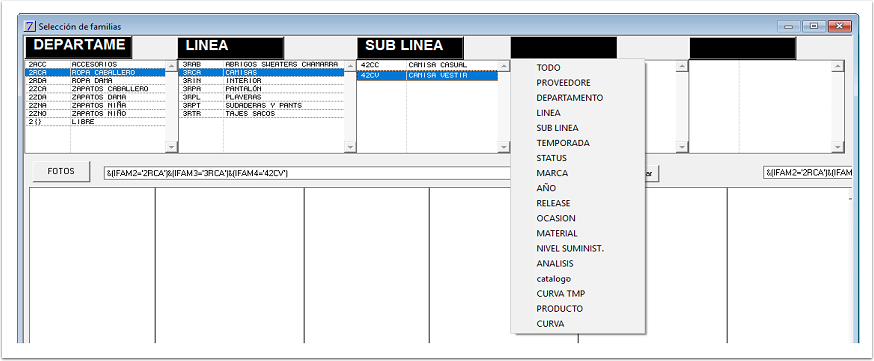The width and height of the screenshot is (874, 361).
Task: Click the IFAM filter expression field
Action: pyautogui.click(x=308, y=173)
